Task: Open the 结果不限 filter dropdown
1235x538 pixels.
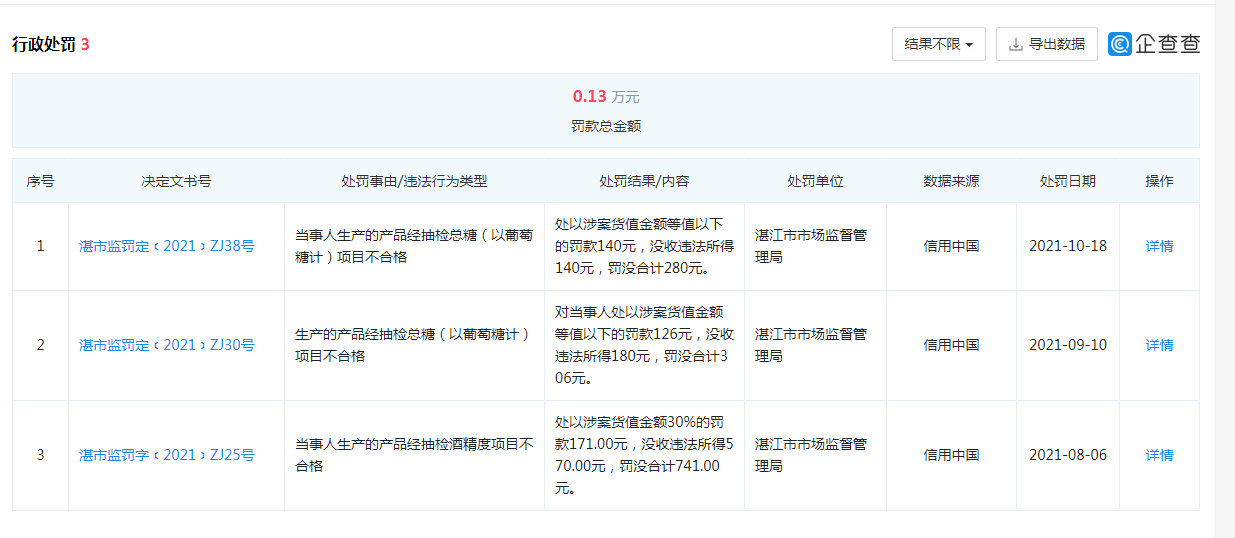Action: (x=938, y=44)
